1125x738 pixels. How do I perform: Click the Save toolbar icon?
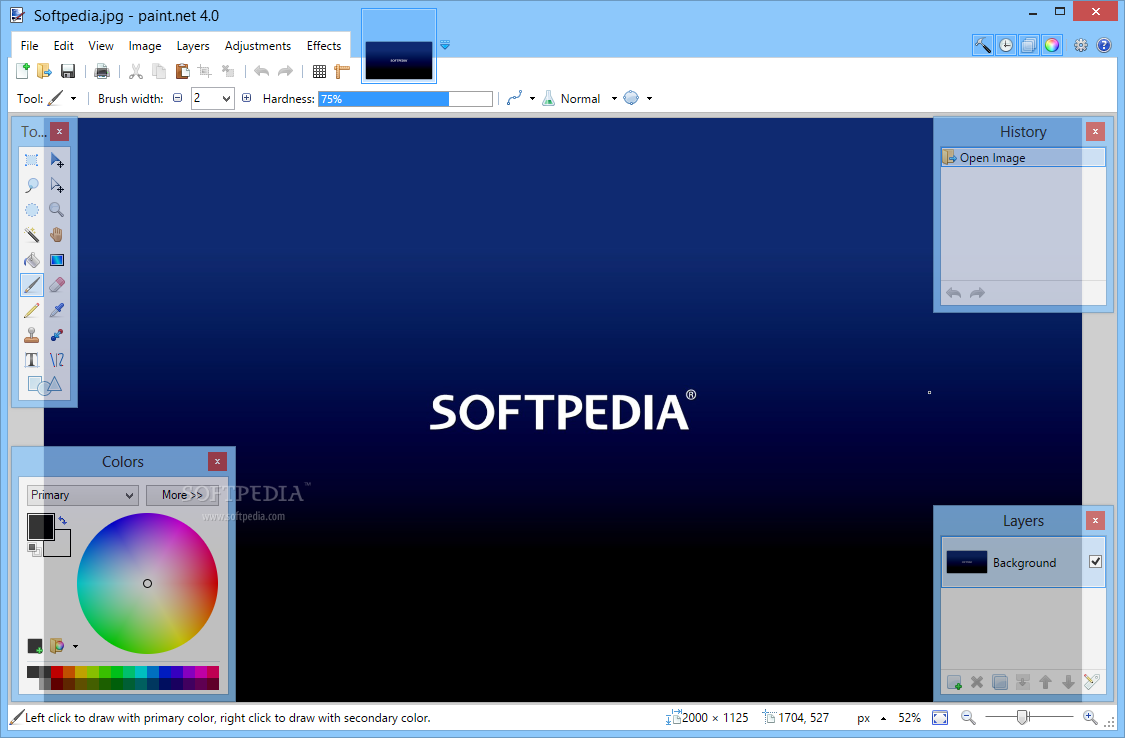pos(67,70)
